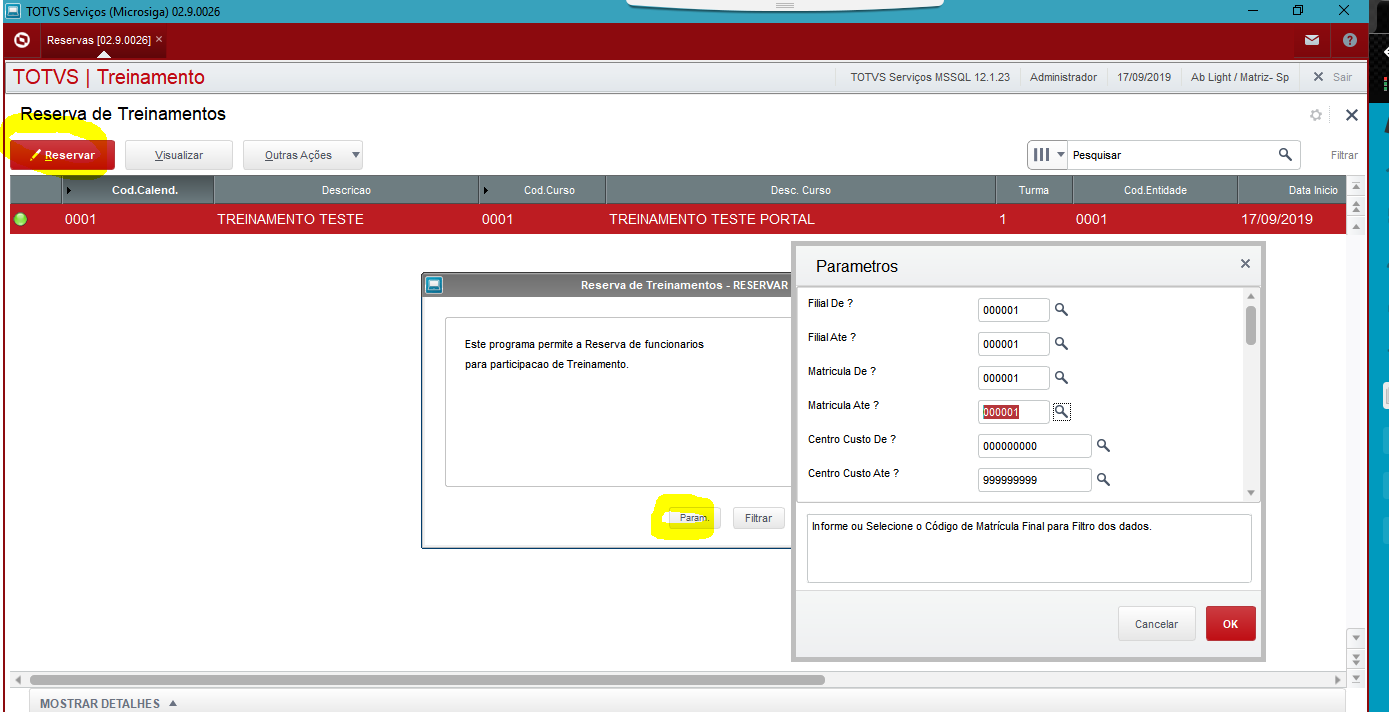Click Cancelar in Parametros dialog
Image resolution: width=1389 pixels, height=712 pixels.
(1156, 624)
